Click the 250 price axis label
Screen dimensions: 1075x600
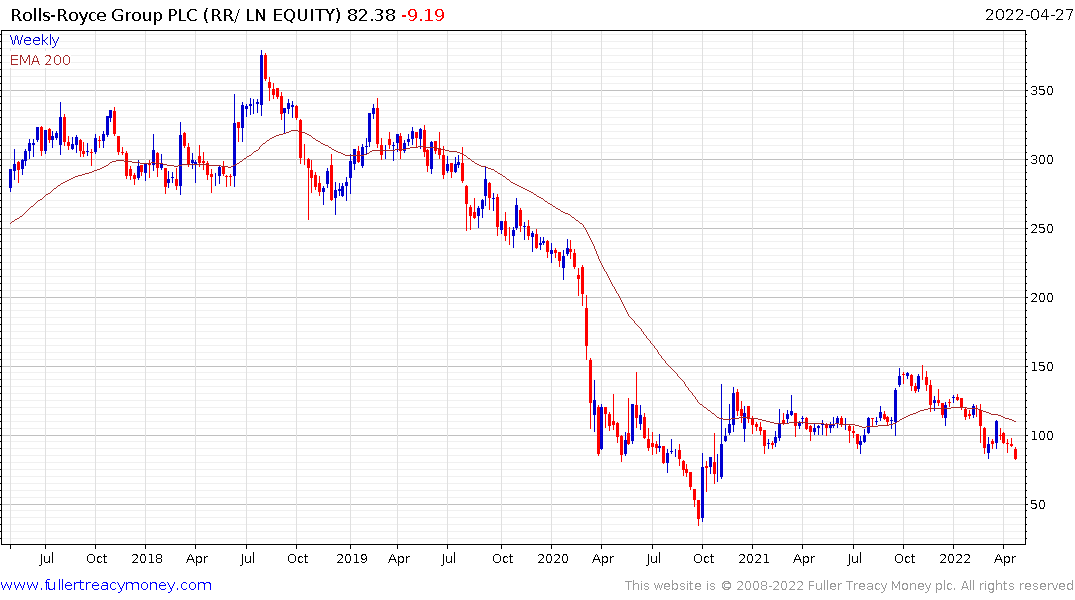pos(1042,228)
